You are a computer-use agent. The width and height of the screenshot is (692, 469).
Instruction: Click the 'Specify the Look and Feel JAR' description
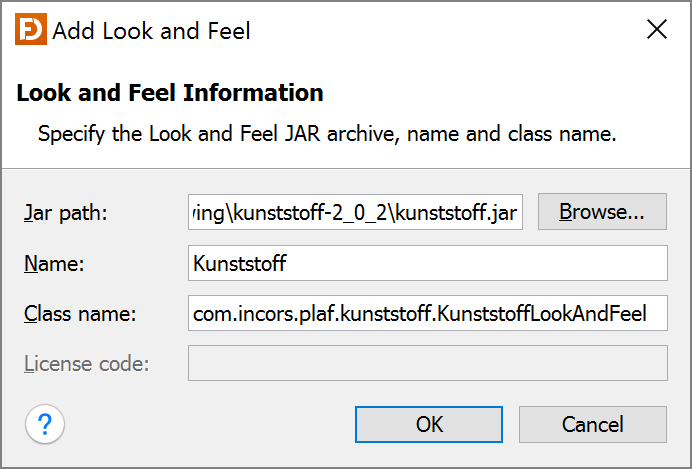pyautogui.click(x=326, y=133)
